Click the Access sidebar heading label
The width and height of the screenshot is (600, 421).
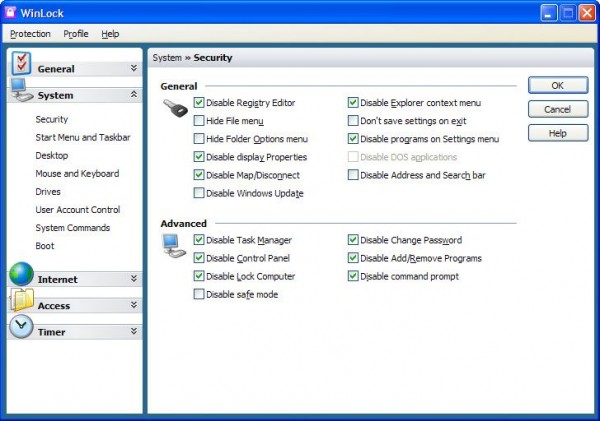[54, 306]
